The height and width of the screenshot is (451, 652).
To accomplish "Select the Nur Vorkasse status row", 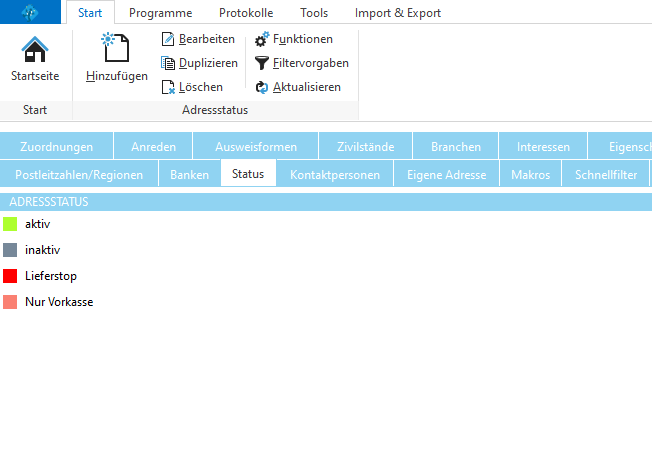I will (x=326, y=302).
